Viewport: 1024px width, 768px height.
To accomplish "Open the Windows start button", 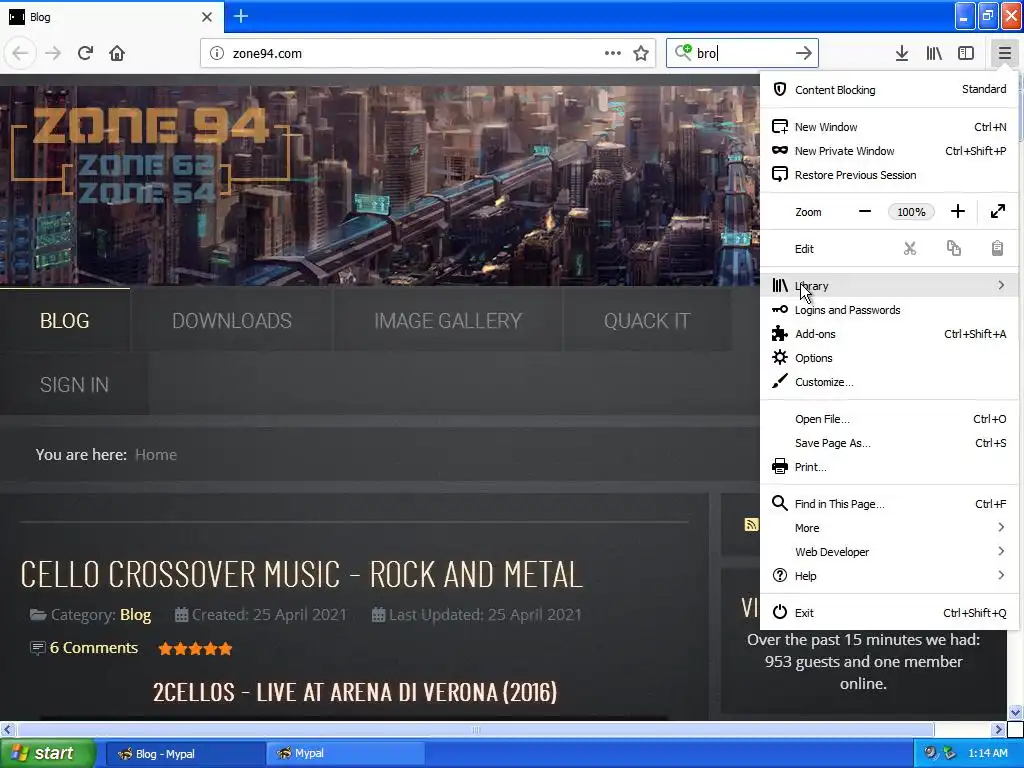I will pos(48,753).
